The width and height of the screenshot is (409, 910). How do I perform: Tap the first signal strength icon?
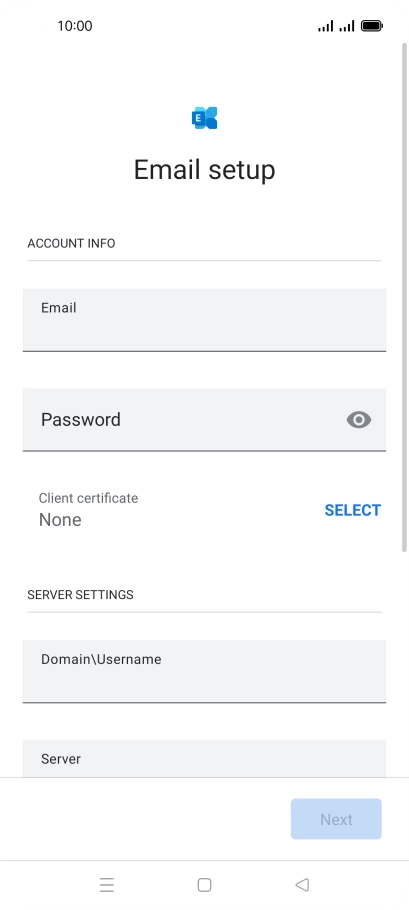tap(325, 26)
